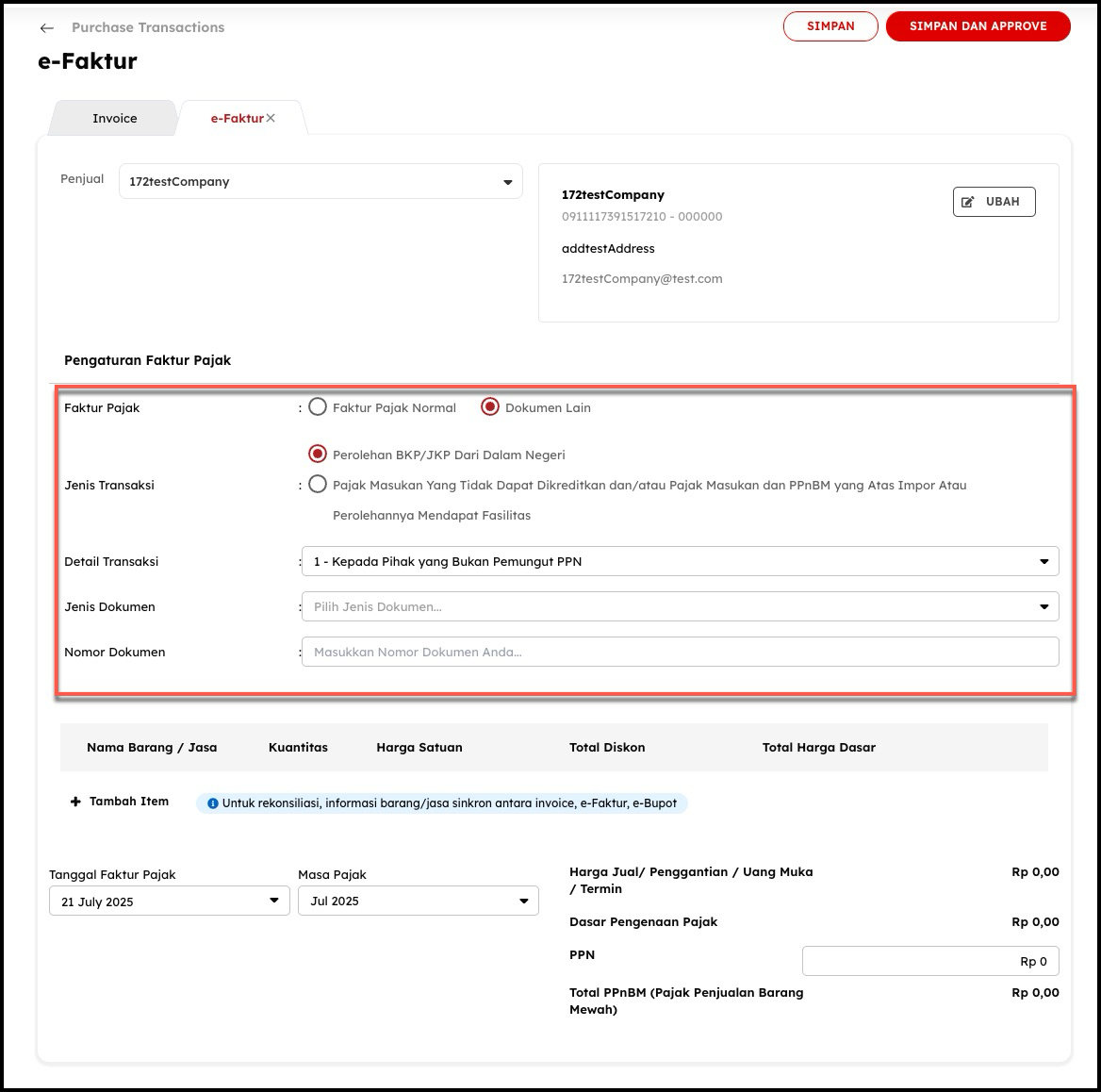1101x1092 pixels.
Task: Close the e-Faktur tab with the X icon
Action: tap(271, 118)
